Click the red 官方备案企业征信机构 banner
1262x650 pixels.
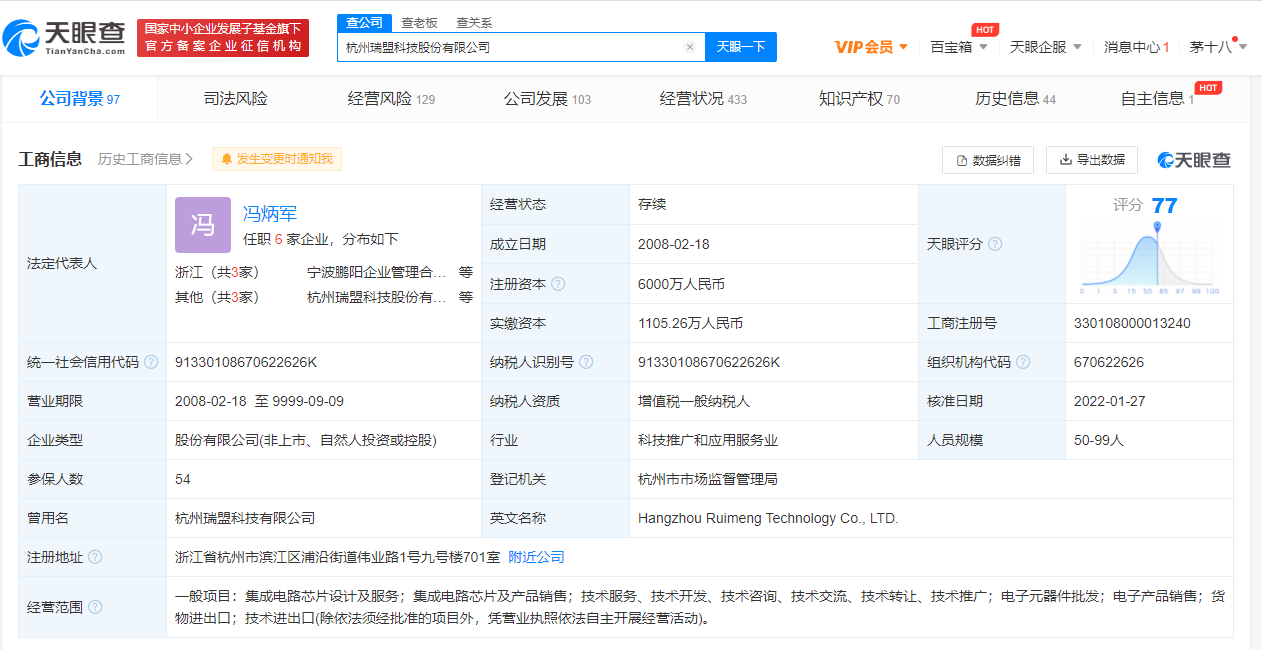coord(223,38)
